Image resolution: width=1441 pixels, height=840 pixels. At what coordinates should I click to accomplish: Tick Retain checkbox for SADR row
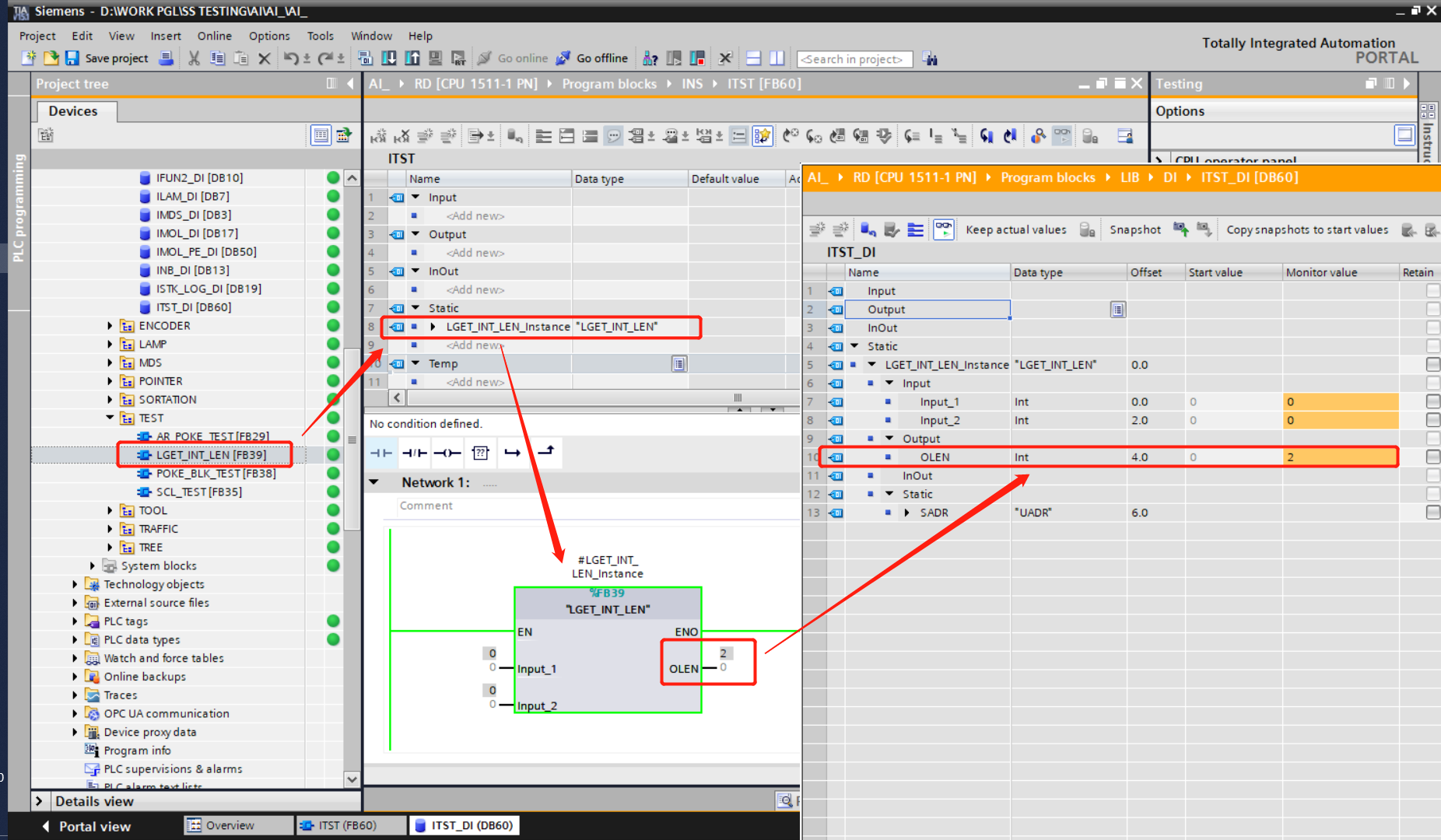[1433, 512]
